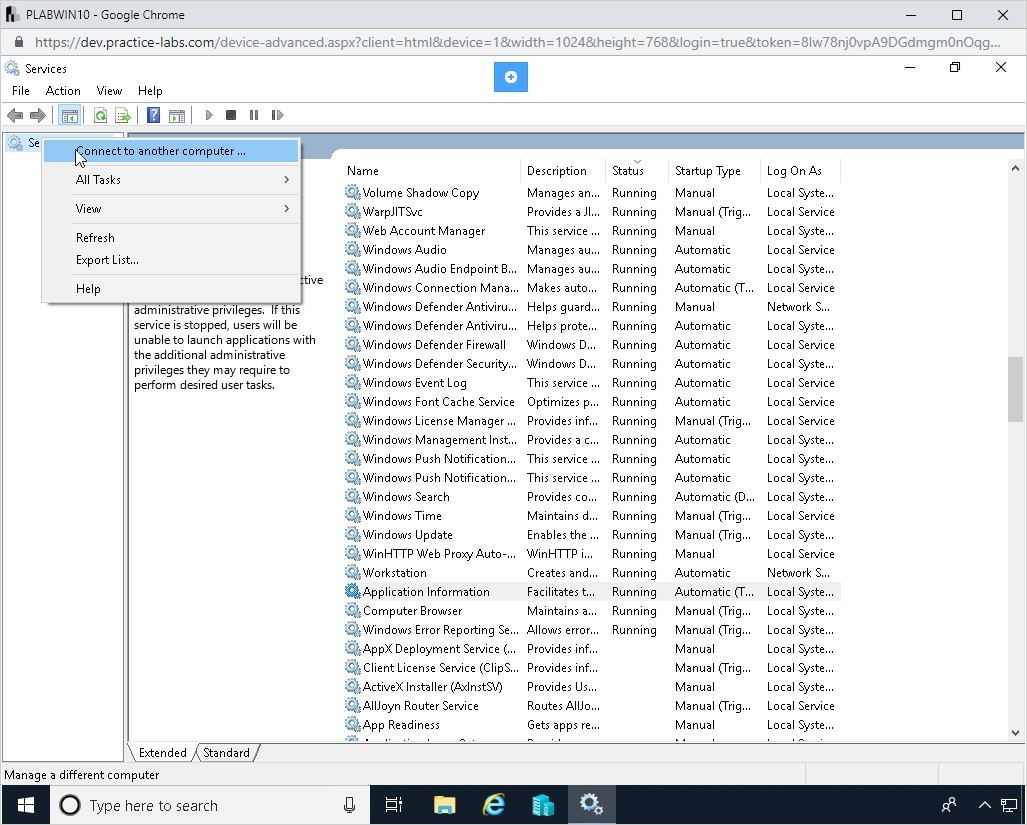The image size is (1027, 825).
Task: Expand the View submenu in context menu
Action: [x=171, y=209]
